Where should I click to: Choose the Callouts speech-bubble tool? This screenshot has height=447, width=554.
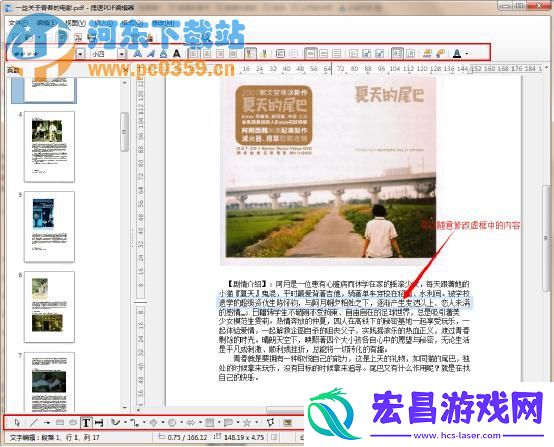(228, 422)
